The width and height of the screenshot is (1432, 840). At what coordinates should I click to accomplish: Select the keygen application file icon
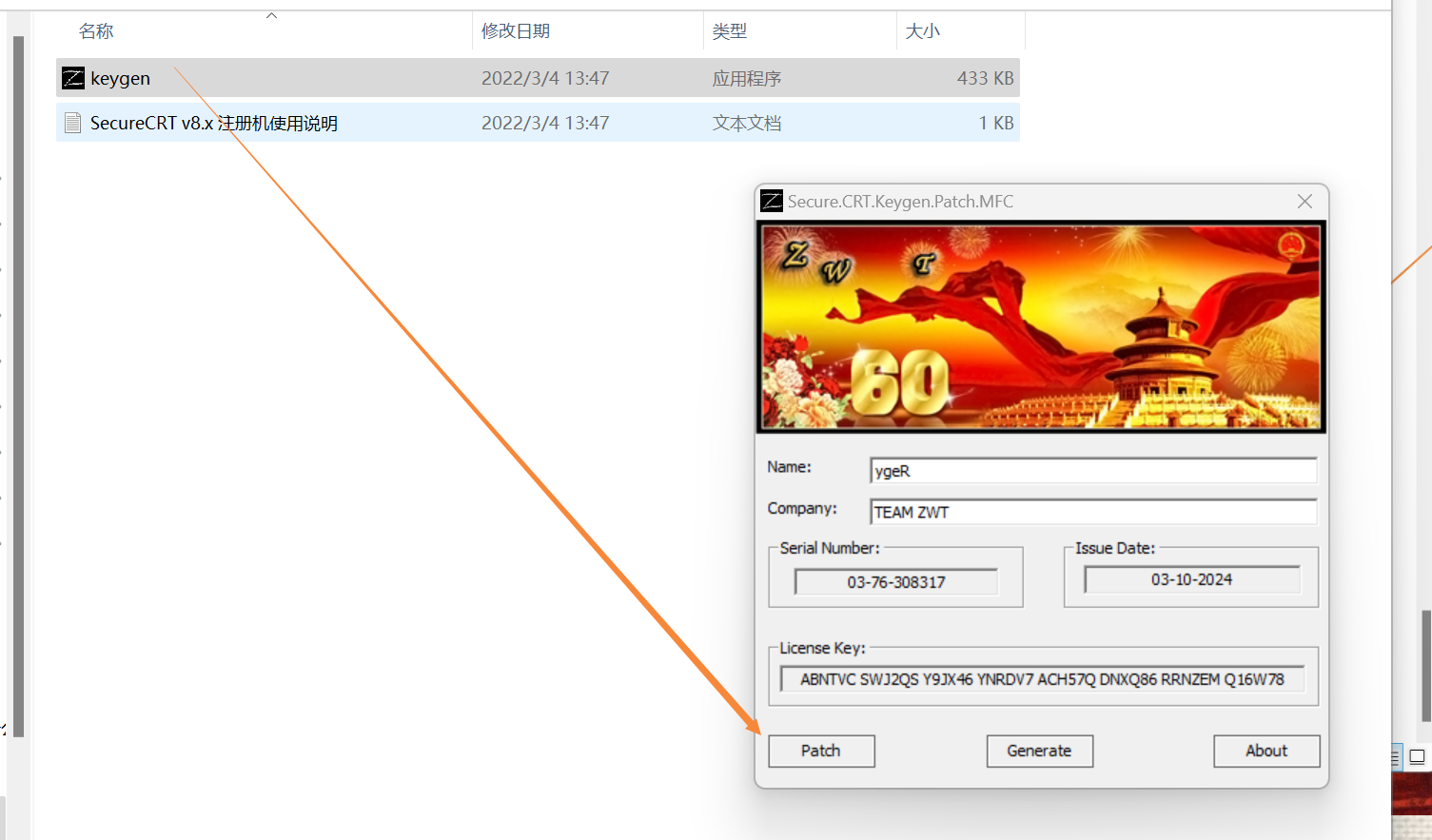[73, 78]
